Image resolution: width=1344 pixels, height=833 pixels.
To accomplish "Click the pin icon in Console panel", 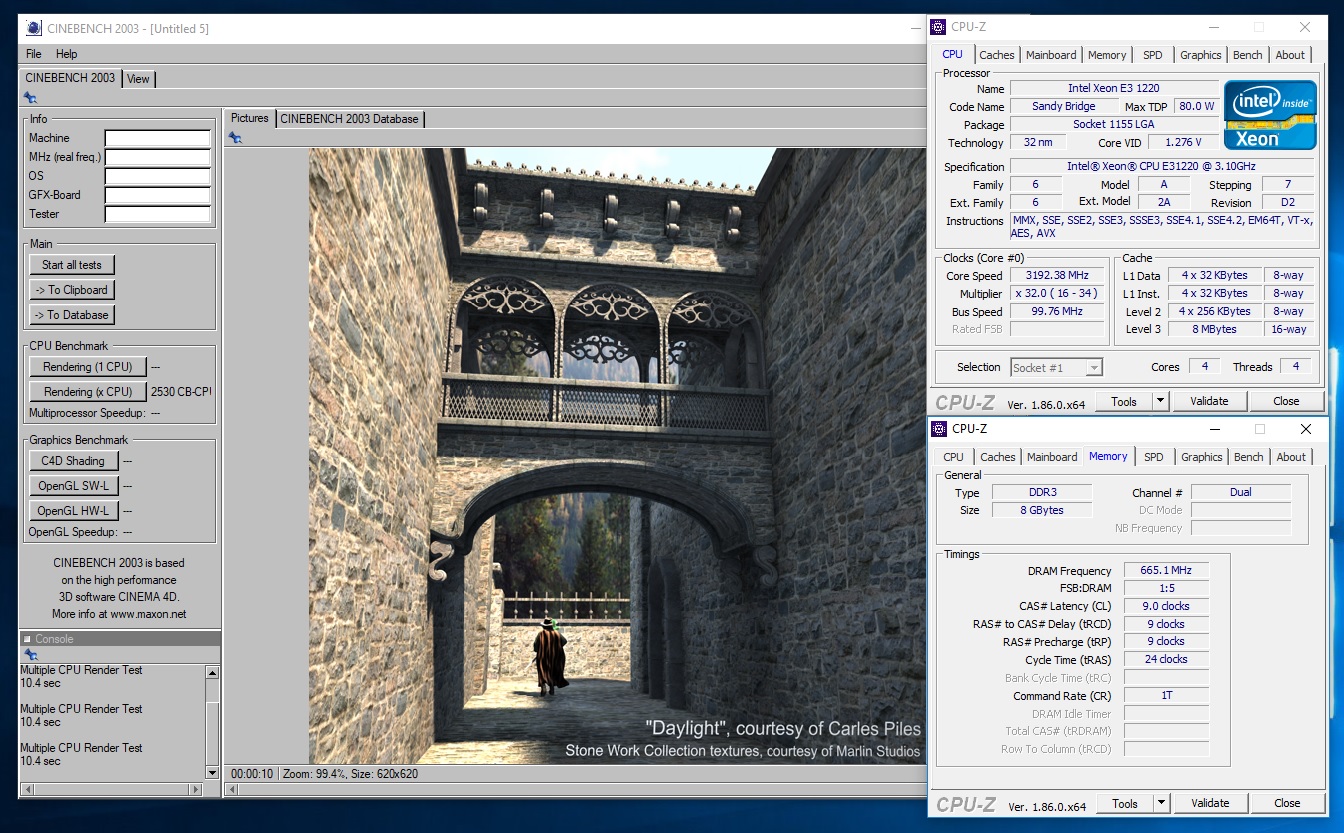I will point(30,655).
